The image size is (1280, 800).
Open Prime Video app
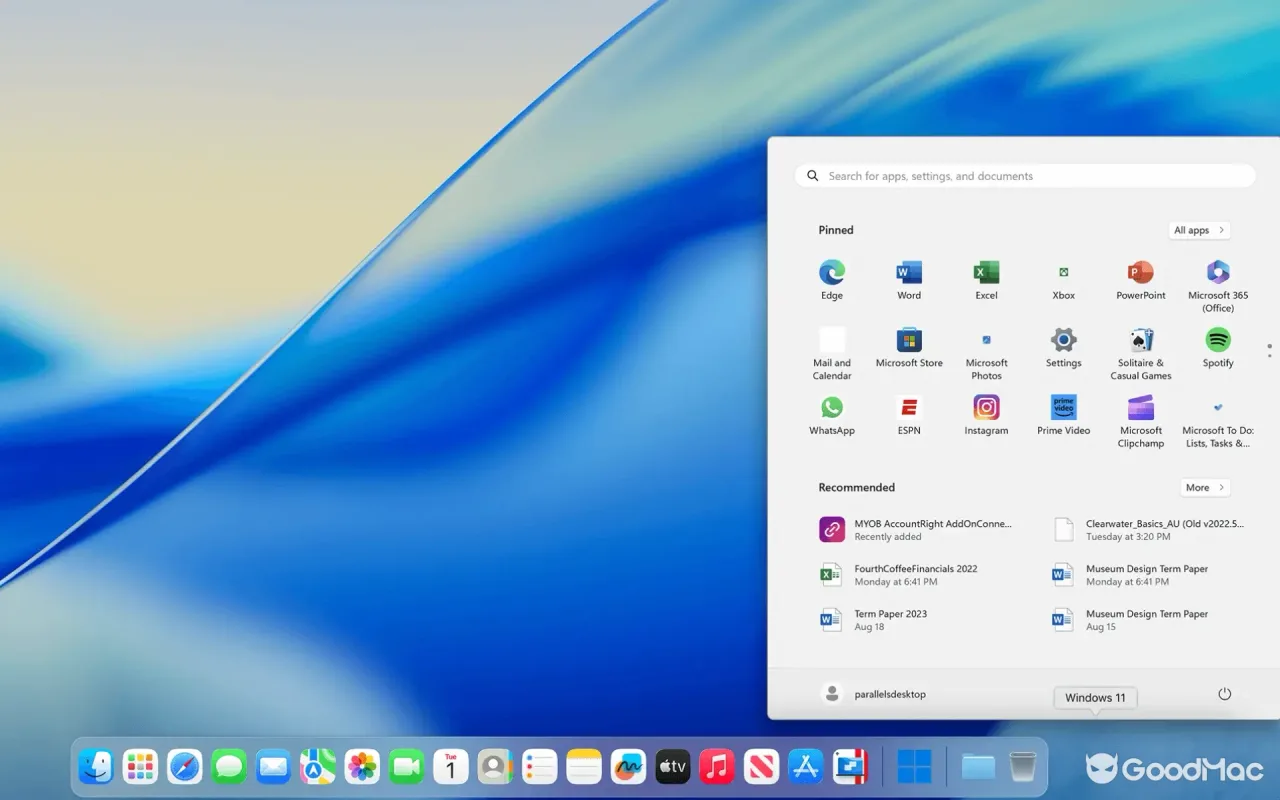pyautogui.click(x=1064, y=415)
